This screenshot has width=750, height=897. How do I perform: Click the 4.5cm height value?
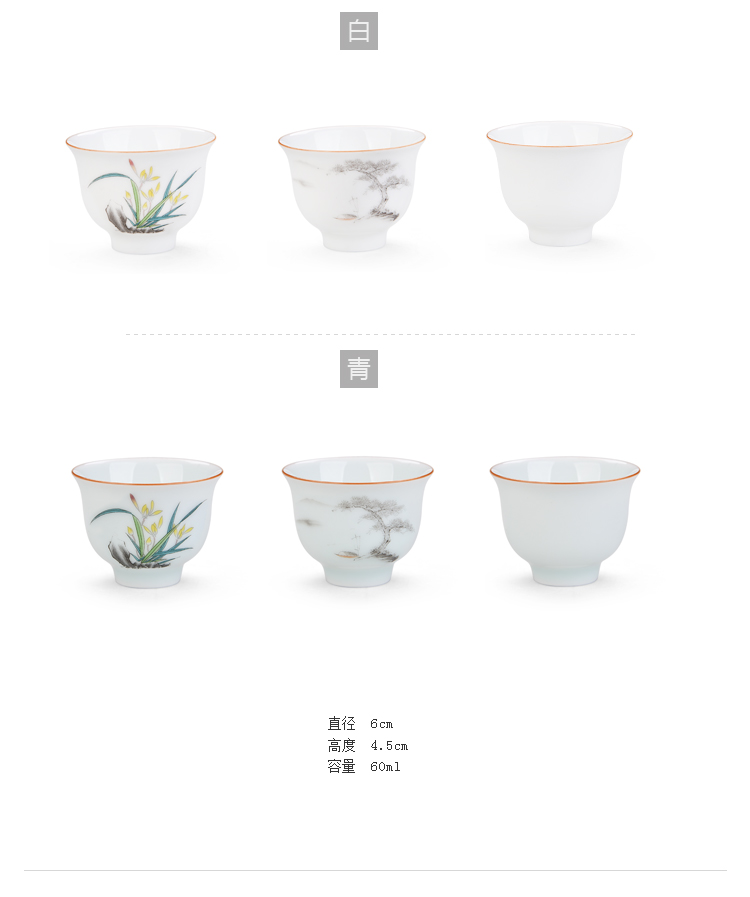[389, 746]
